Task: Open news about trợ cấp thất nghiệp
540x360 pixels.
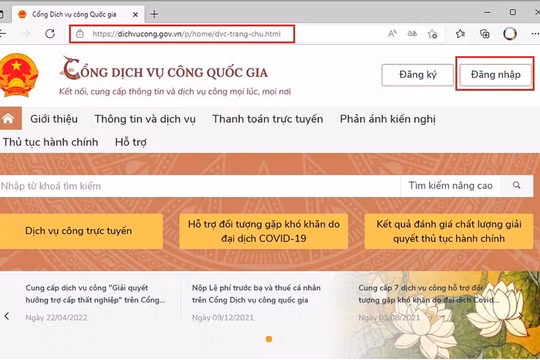Action: coord(95,294)
